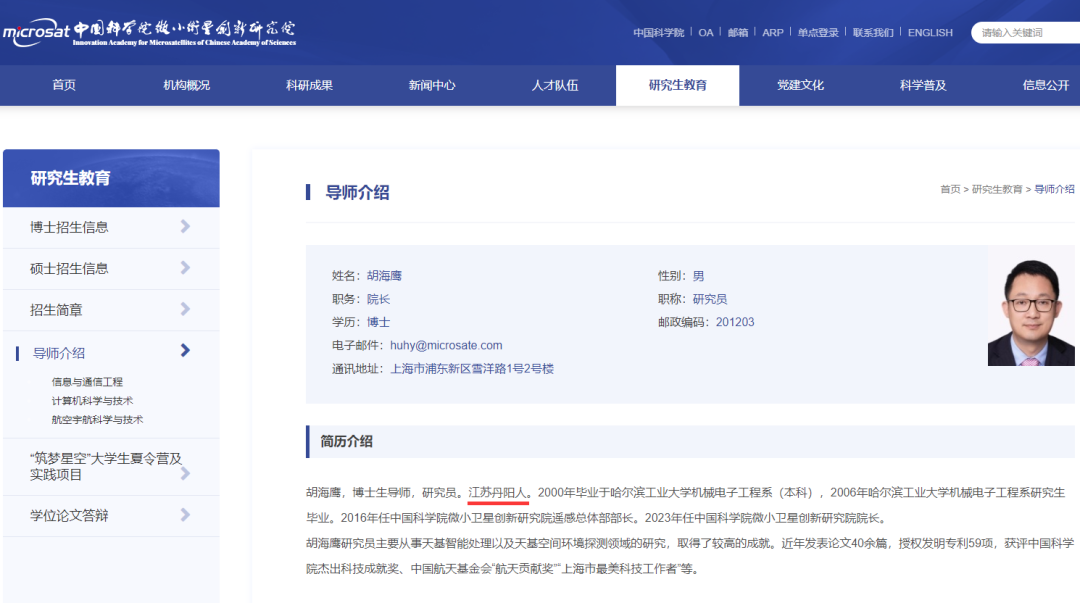Expand the chevron beside 硕士招生信息
The height and width of the screenshot is (603, 1080).
pos(185,267)
